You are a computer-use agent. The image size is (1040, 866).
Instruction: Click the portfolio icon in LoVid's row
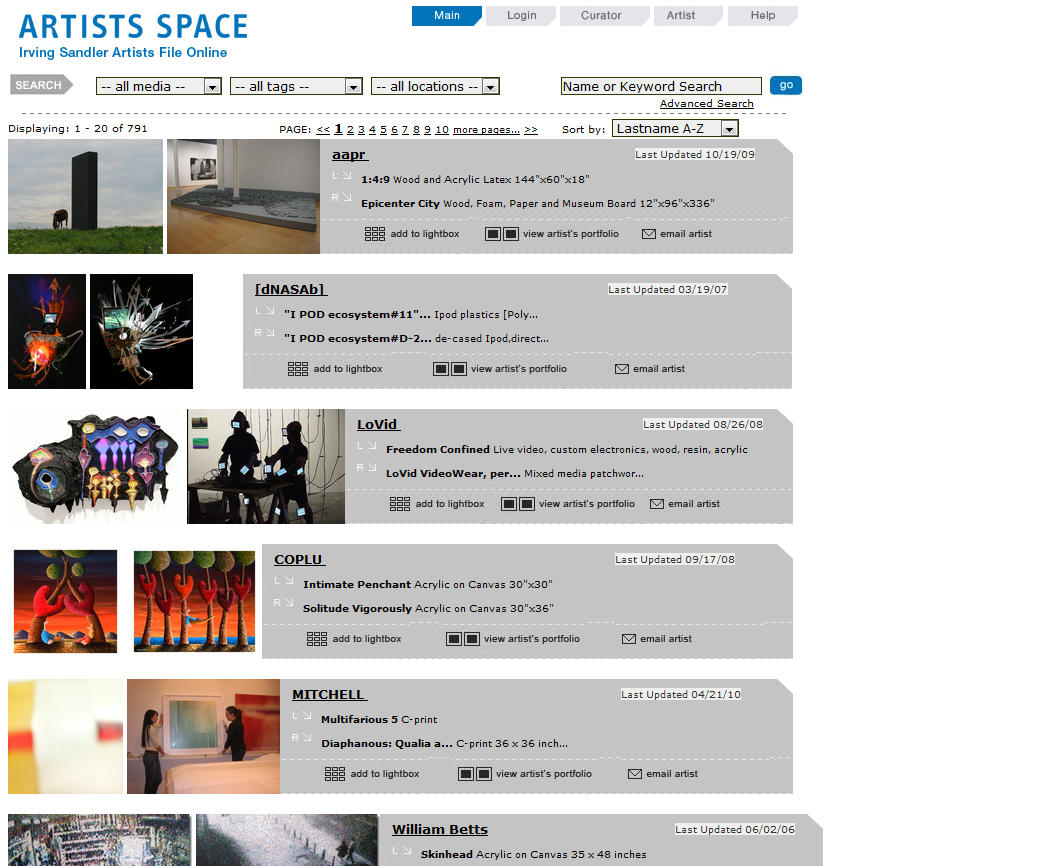[517, 504]
